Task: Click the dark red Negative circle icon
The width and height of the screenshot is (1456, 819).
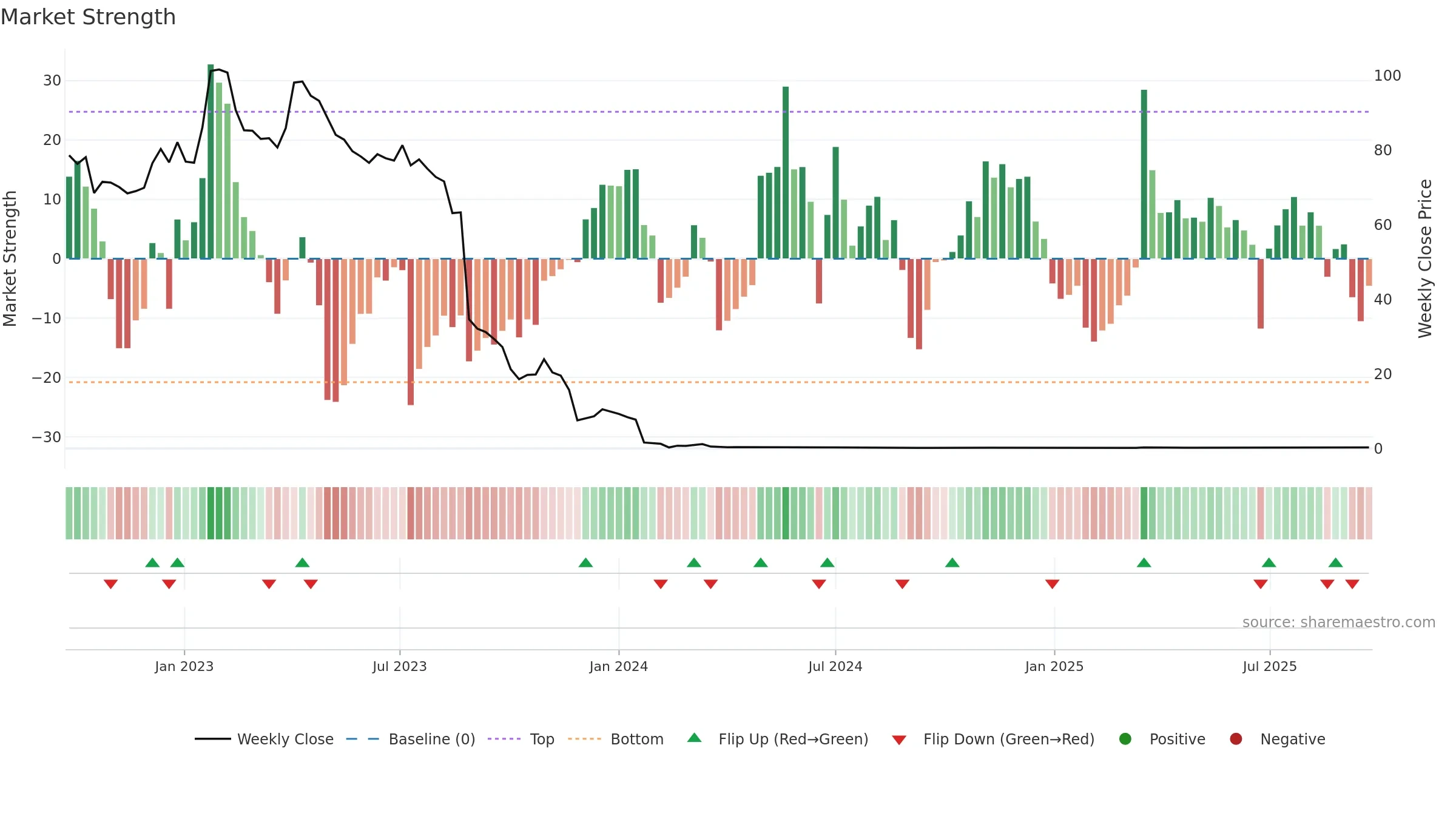Action: click(x=1236, y=739)
